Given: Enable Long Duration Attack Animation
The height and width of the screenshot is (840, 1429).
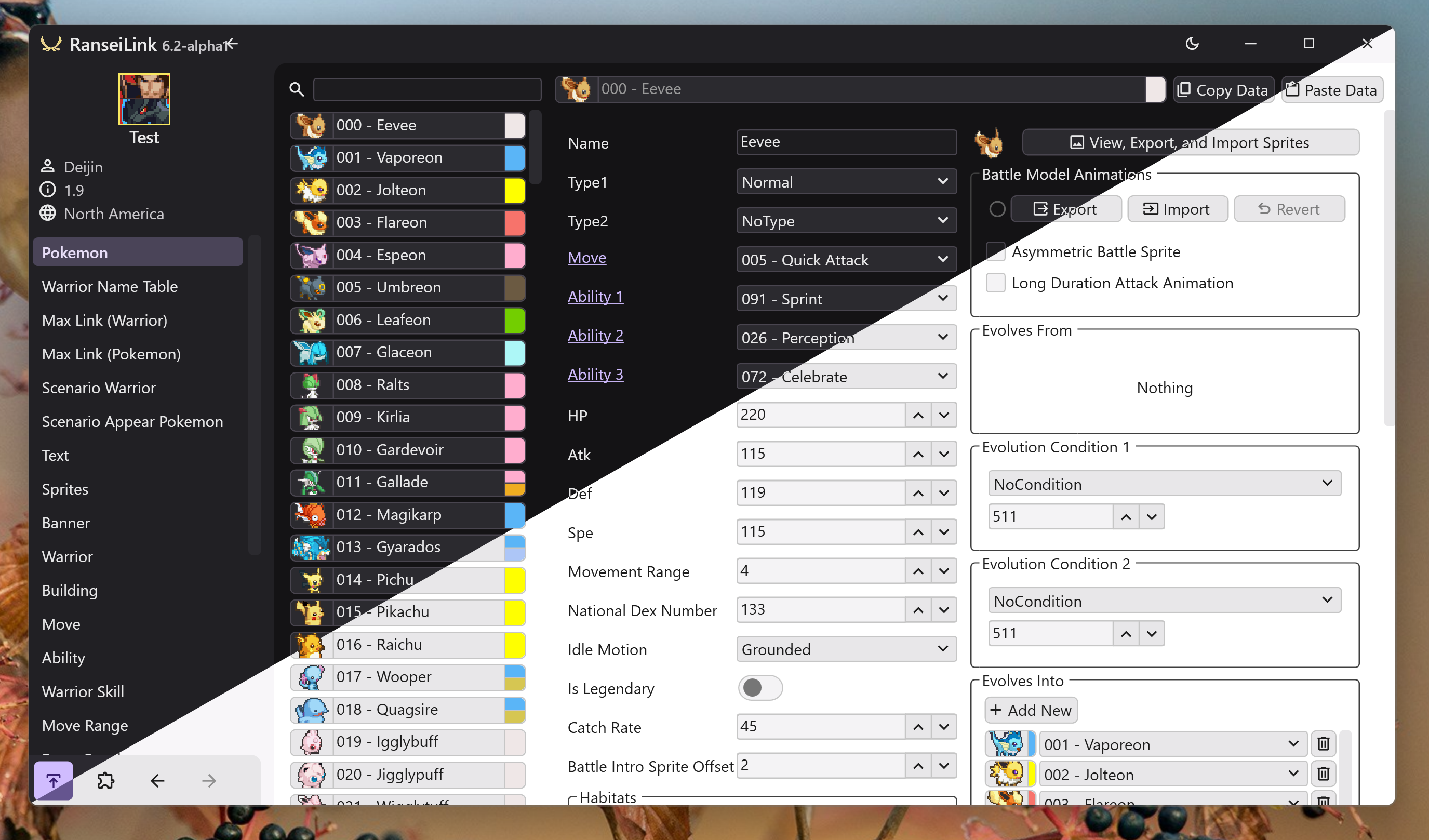Looking at the screenshot, I should [x=995, y=283].
